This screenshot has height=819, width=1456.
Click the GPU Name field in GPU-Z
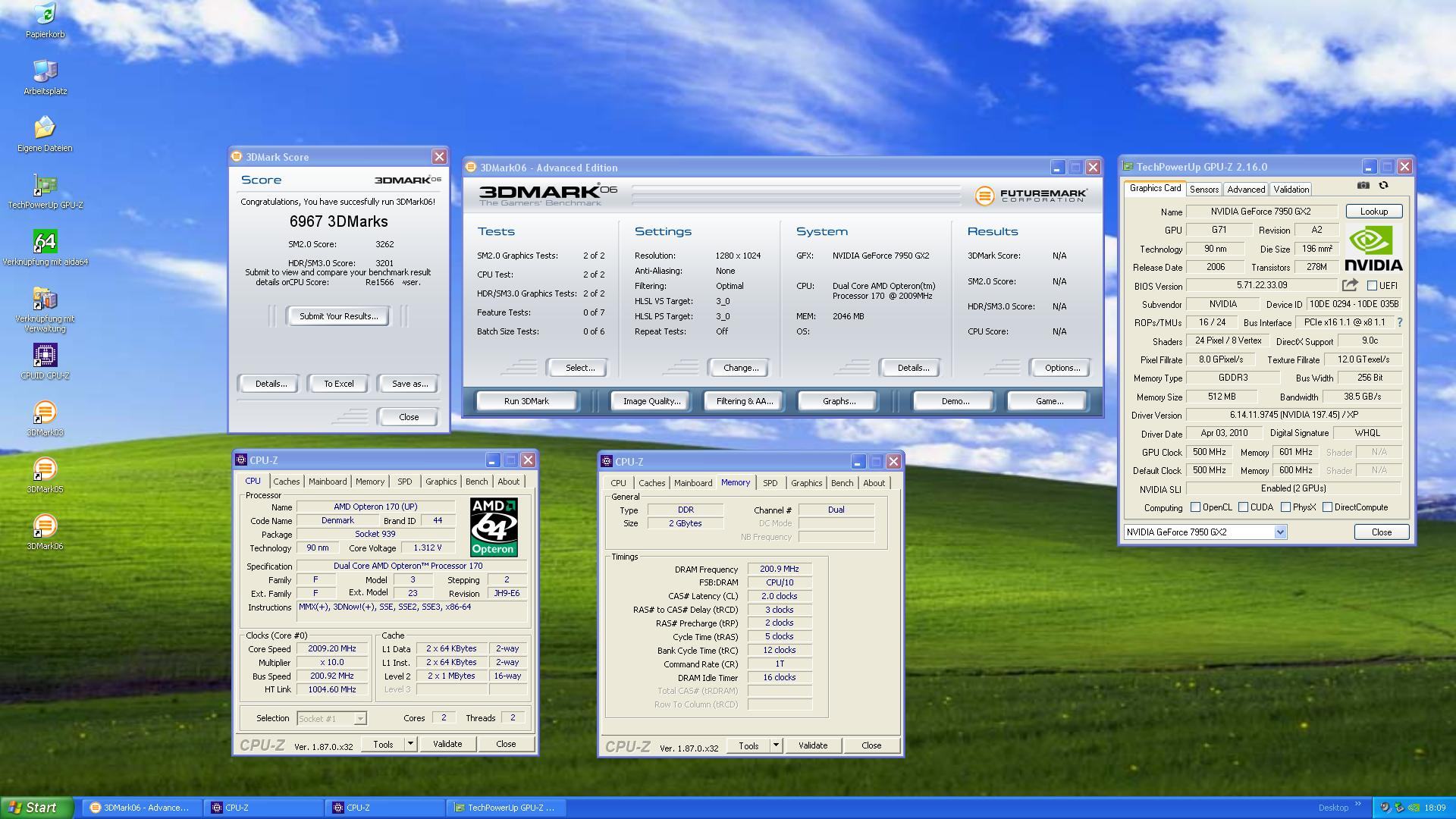(x=1261, y=212)
